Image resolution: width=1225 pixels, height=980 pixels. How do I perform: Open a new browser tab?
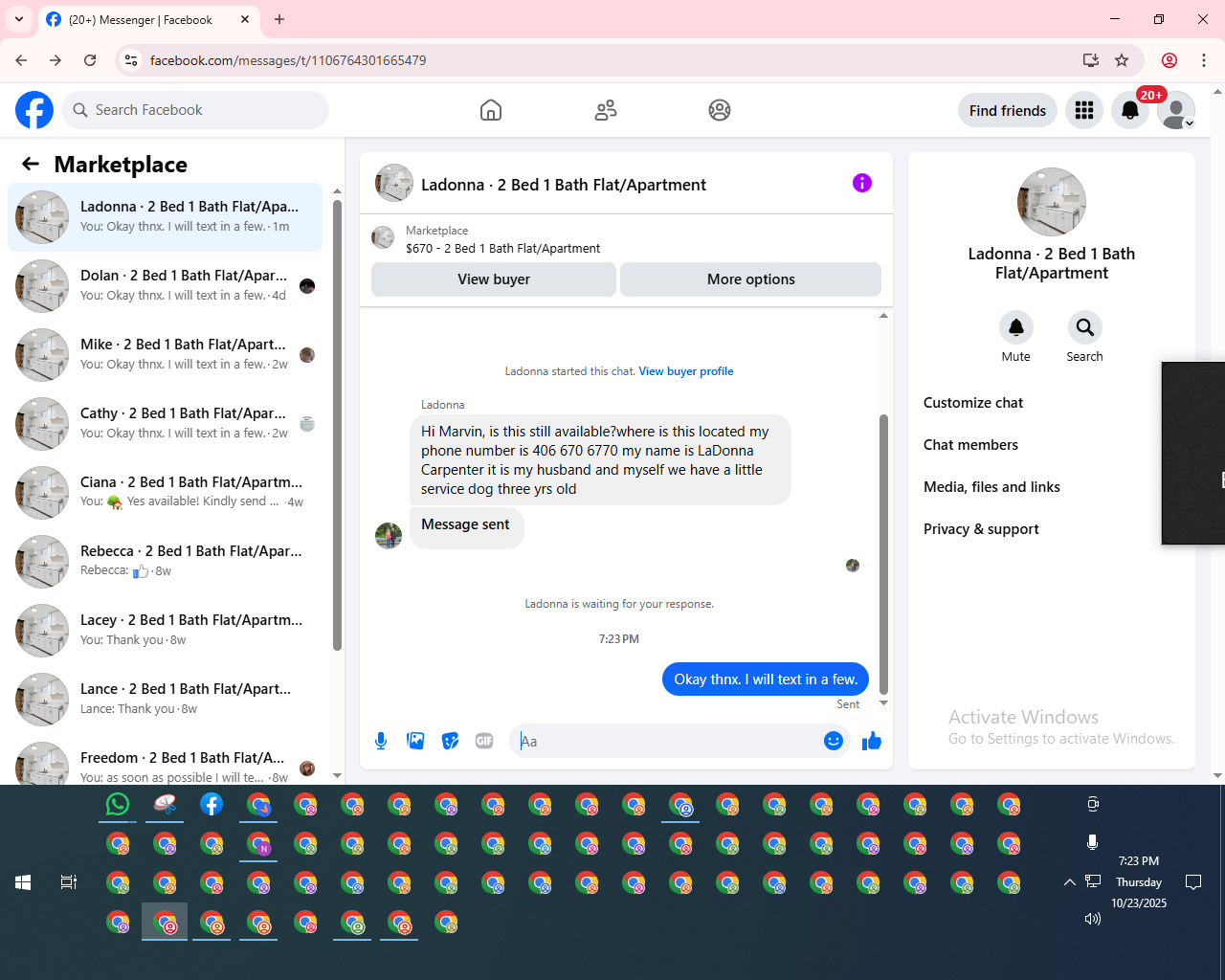pyautogui.click(x=279, y=19)
